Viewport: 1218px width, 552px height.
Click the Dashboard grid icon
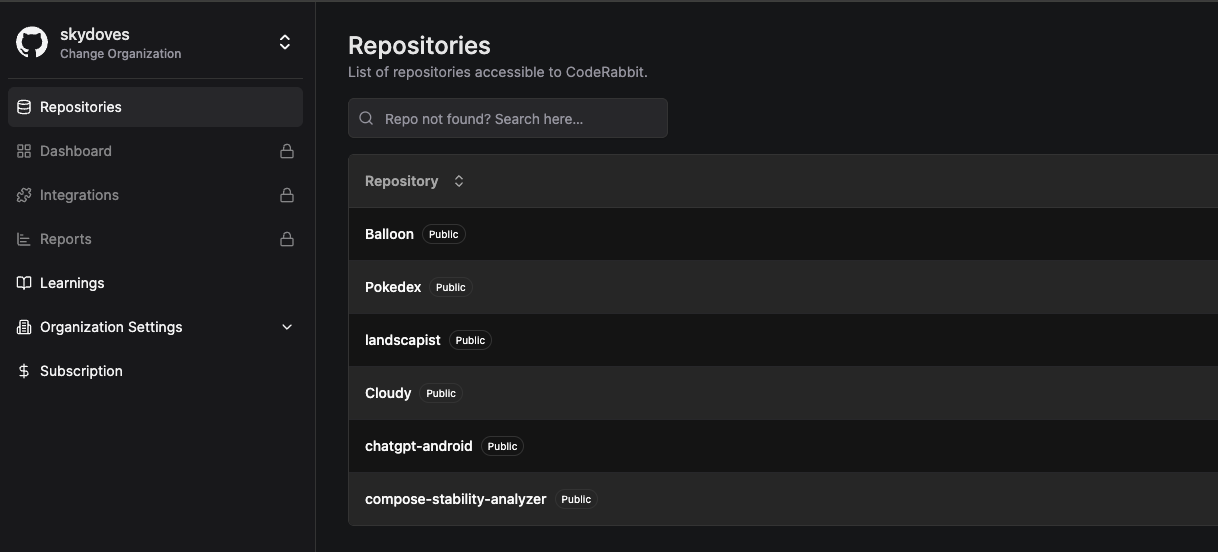(24, 151)
